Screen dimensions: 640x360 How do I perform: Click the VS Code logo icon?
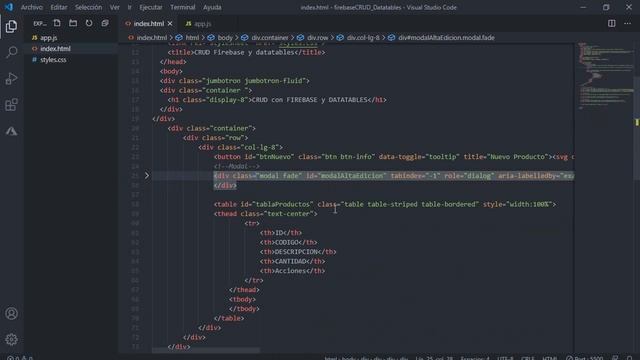9,7
